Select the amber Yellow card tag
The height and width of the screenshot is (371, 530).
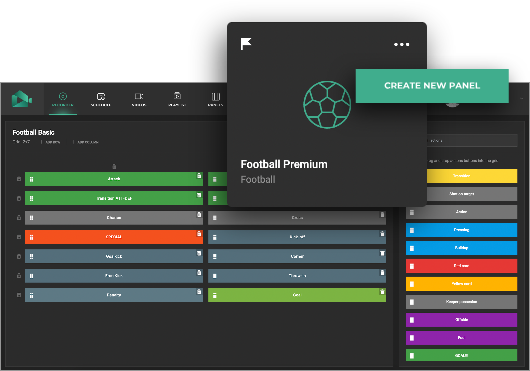click(x=461, y=284)
